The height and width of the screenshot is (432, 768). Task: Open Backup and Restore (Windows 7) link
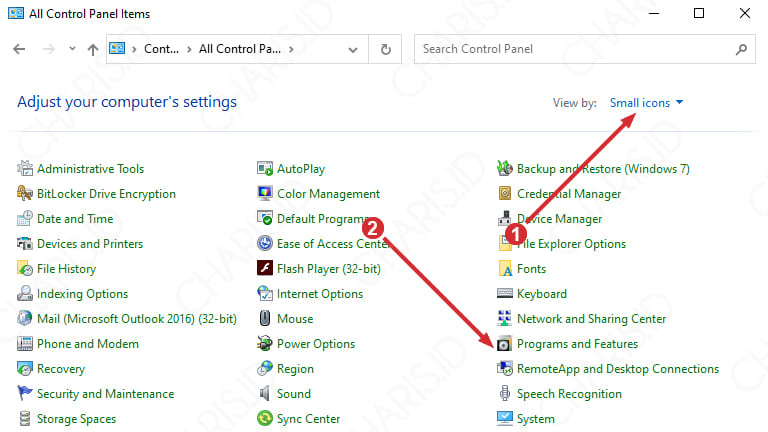click(x=603, y=169)
